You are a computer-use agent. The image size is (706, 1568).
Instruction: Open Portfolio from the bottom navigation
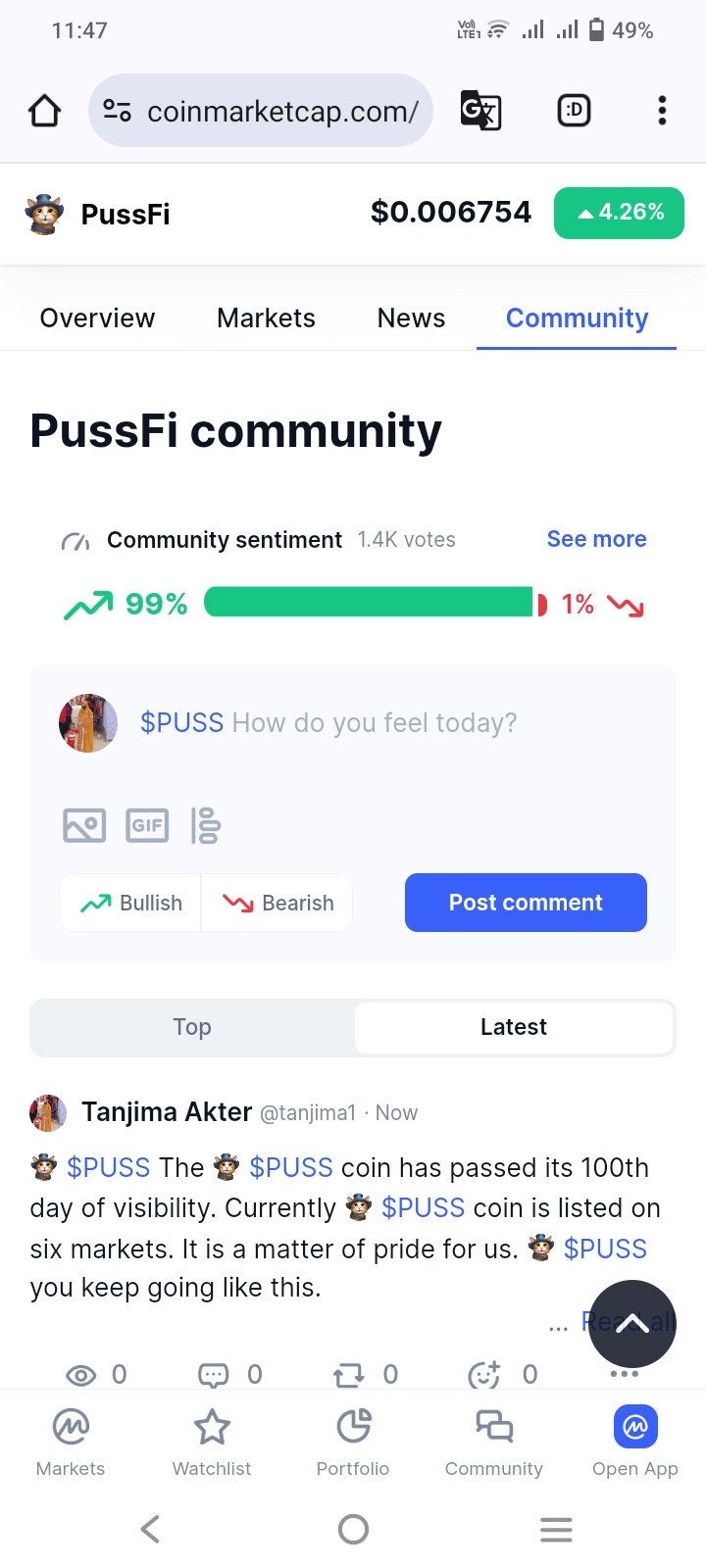point(353,1442)
